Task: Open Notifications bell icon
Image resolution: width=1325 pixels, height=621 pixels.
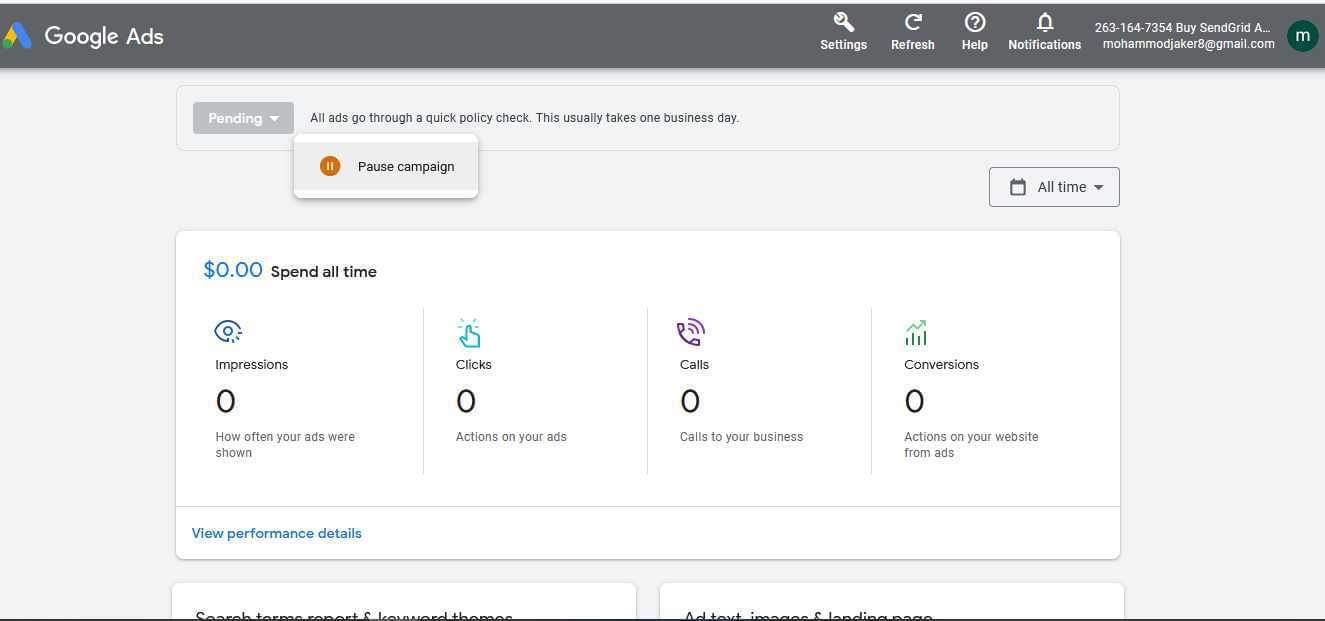Action: (x=1044, y=23)
